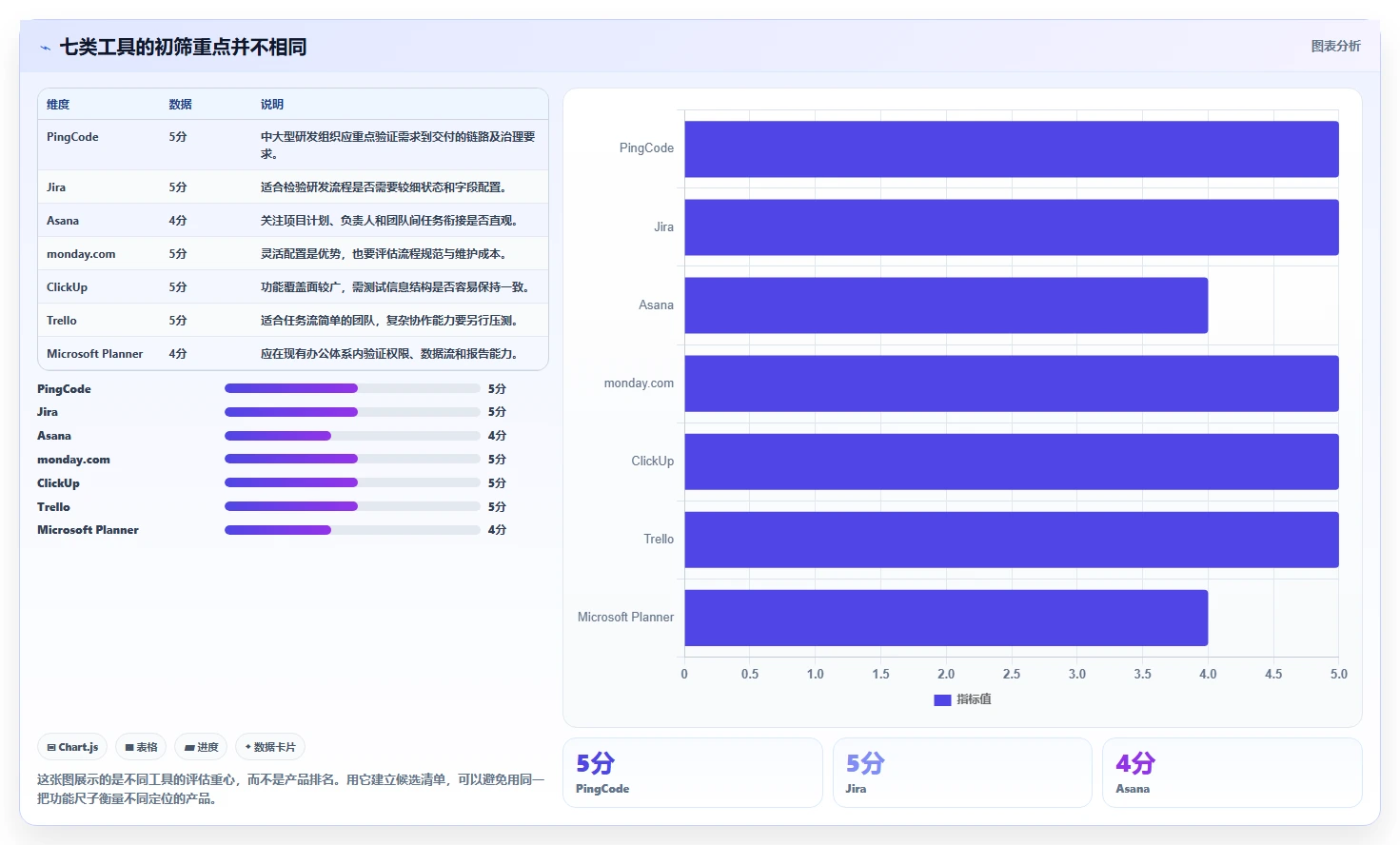Click the 4分 score in Asana table row
Viewport: 1400px width, 845px height.
click(x=178, y=221)
